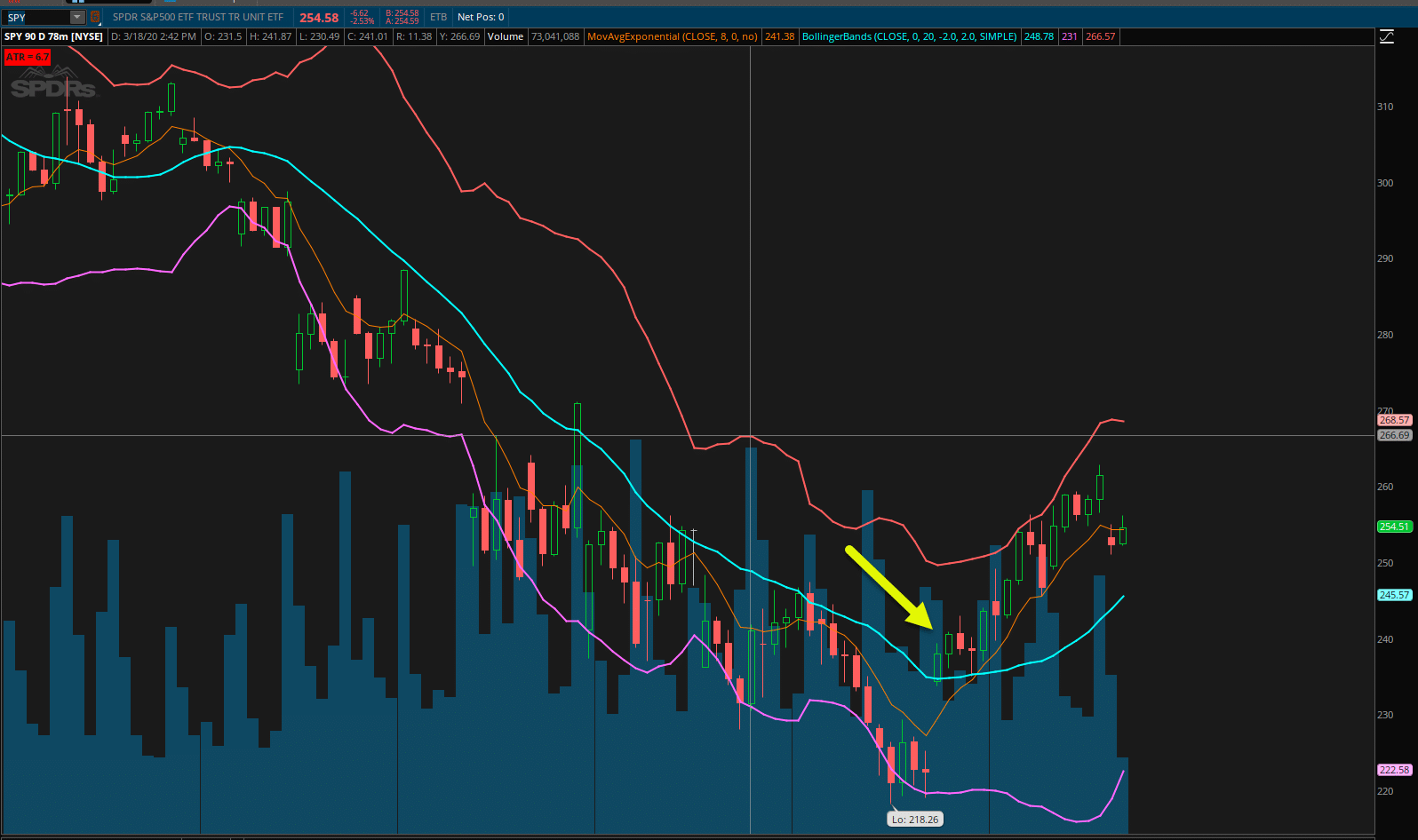This screenshot has width=1418, height=840.
Task: Click the red ATR = 6.7 label
Action: (28, 57)
